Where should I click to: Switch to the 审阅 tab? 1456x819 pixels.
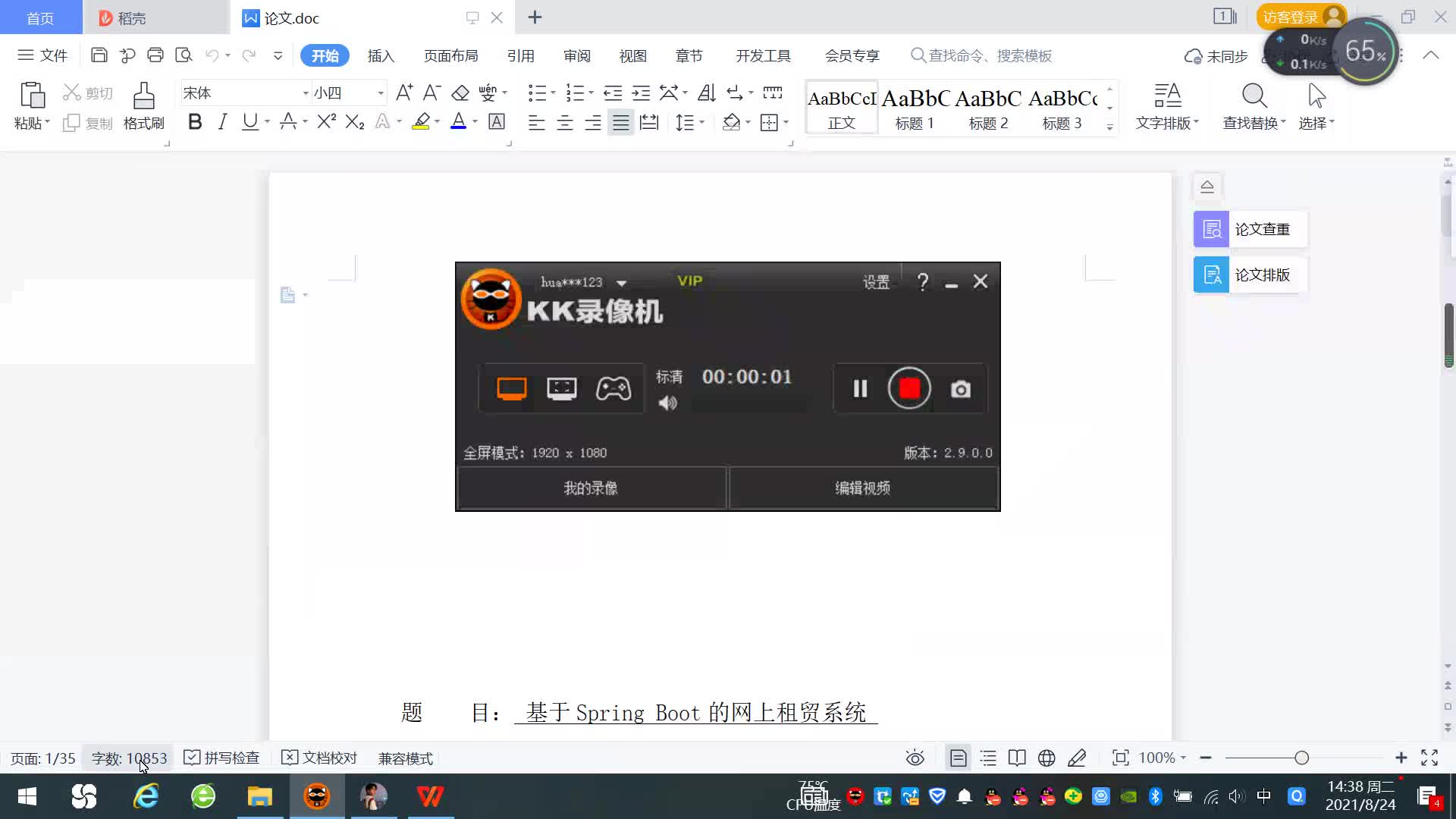point(576,55)
